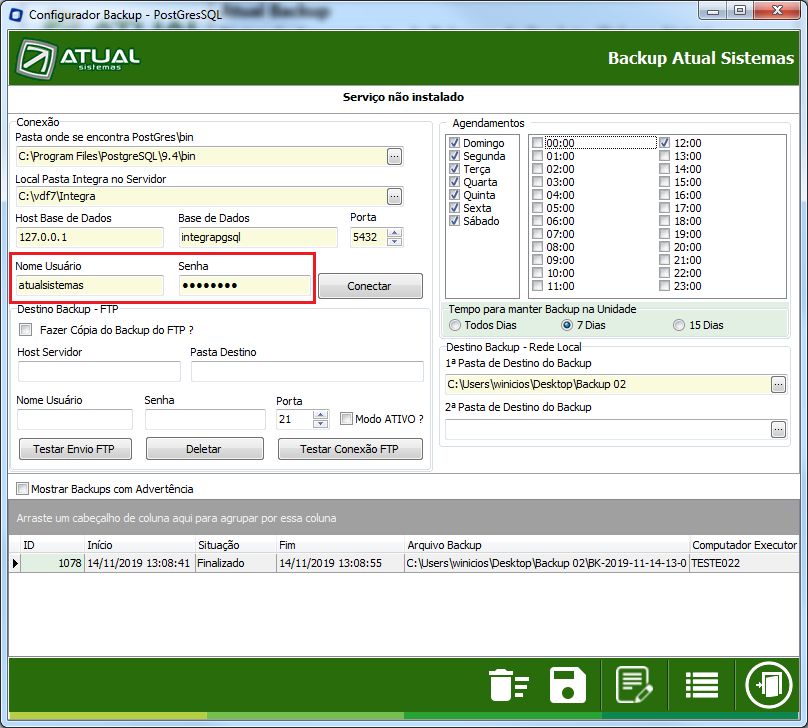Uncheck the Segunda day checkbox
The width and height of the screenshot is (808, 728).
coord(454,156)
